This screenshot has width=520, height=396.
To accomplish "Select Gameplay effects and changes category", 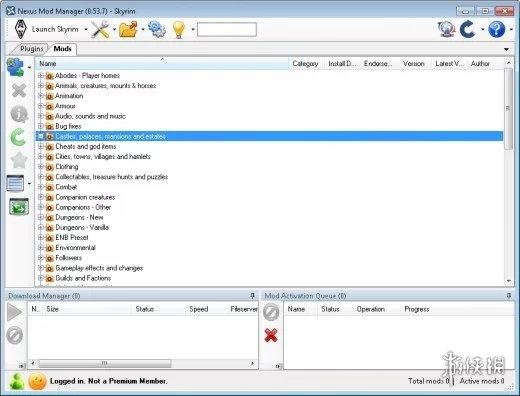I will [269, 268].
